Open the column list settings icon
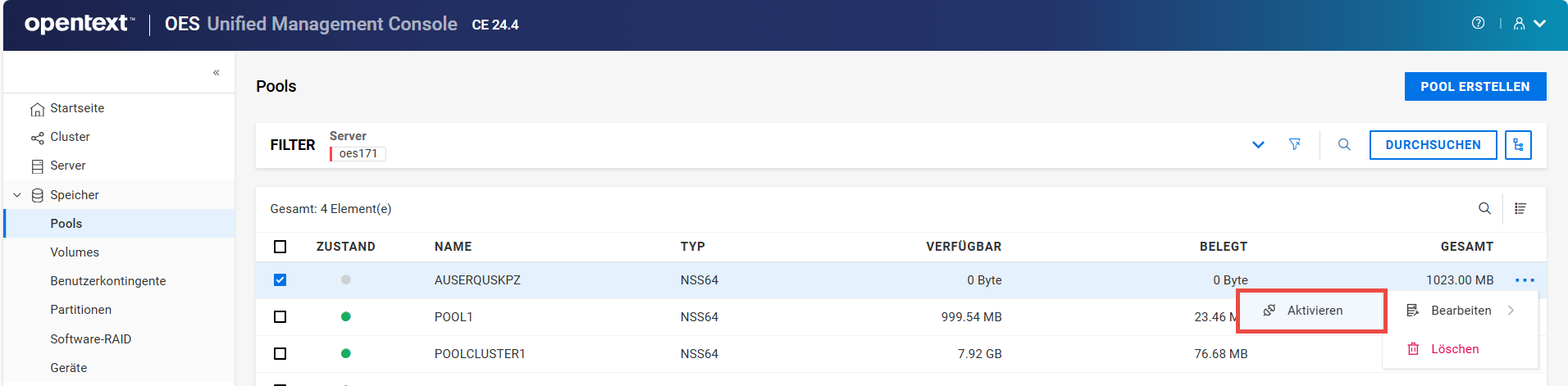 click(1520, 209)
